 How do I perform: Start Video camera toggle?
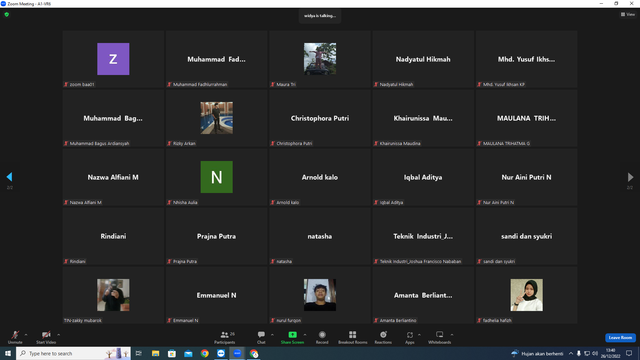pos(46,337)
